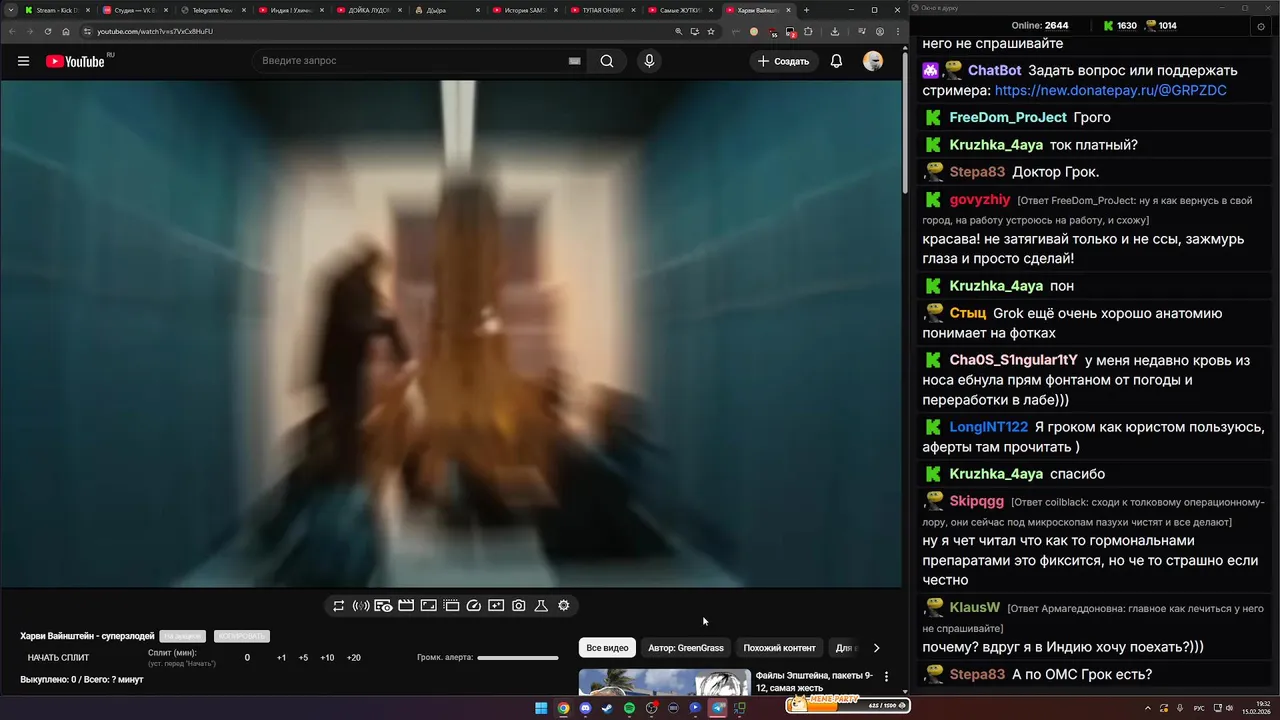Open the donatepay.ru link in chat
Viewport: 1280px width, 720px height.
click(x=1110, y=90)
